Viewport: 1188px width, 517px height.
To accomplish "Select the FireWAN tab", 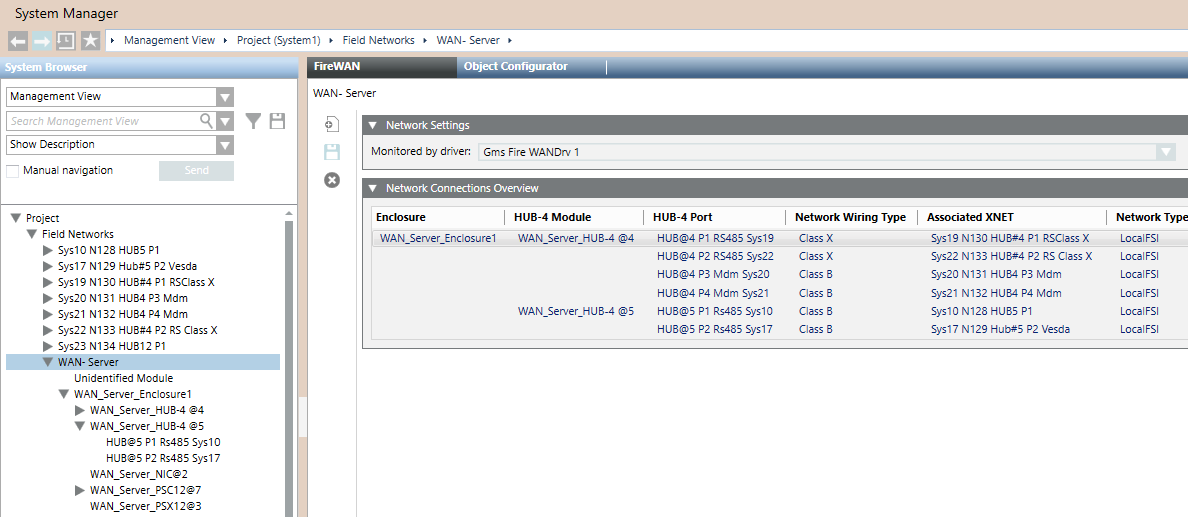I will tap(337, 67).
